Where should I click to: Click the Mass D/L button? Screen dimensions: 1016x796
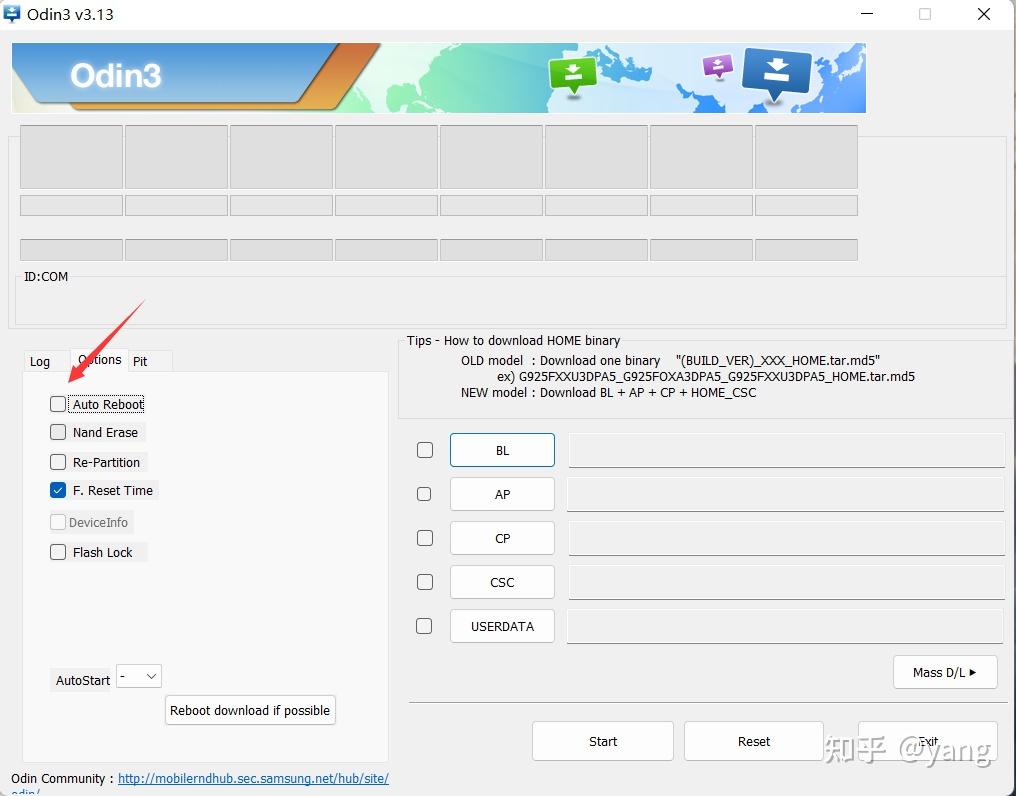click(944, 672)
